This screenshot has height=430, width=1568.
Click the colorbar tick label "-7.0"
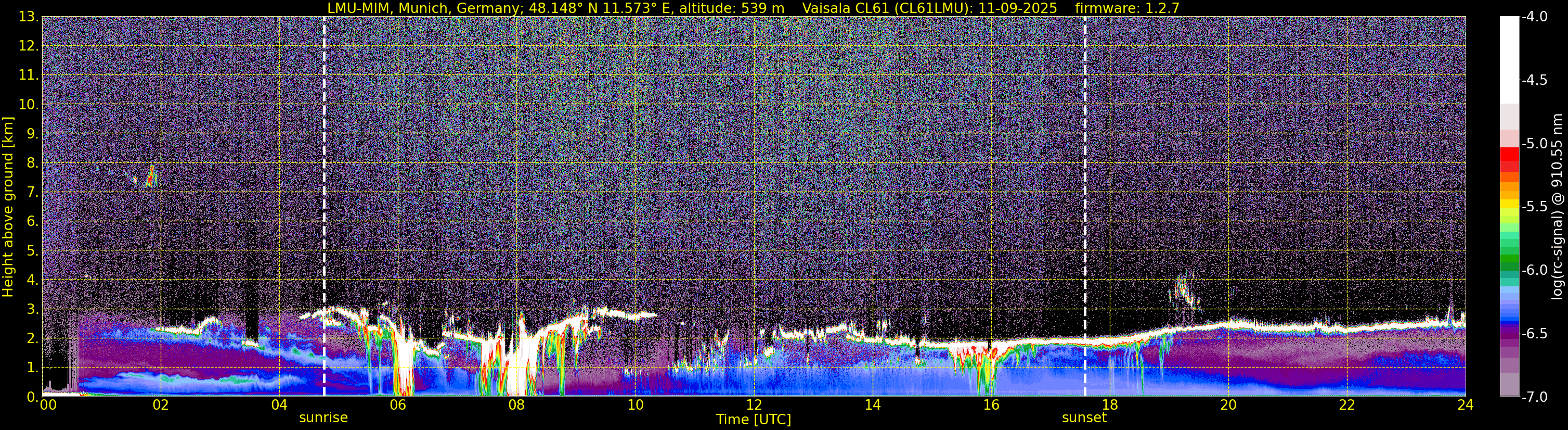coord(1534,397)
